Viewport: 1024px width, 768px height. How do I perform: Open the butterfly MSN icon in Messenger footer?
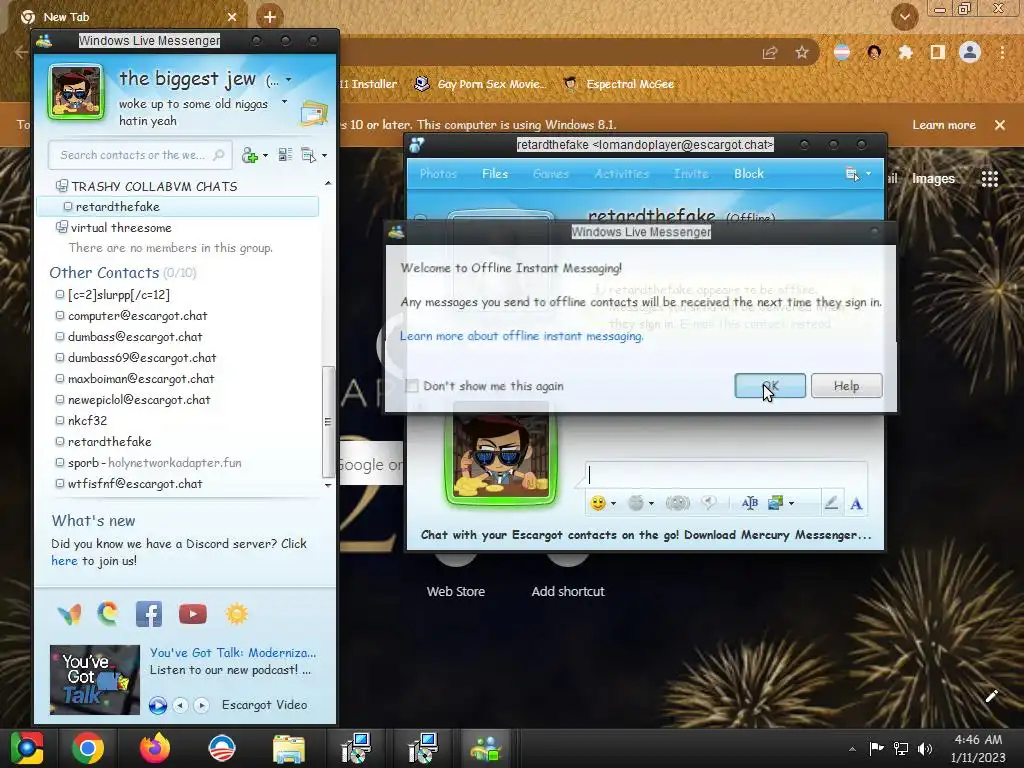pyautogui.click(x=69, y=614)
